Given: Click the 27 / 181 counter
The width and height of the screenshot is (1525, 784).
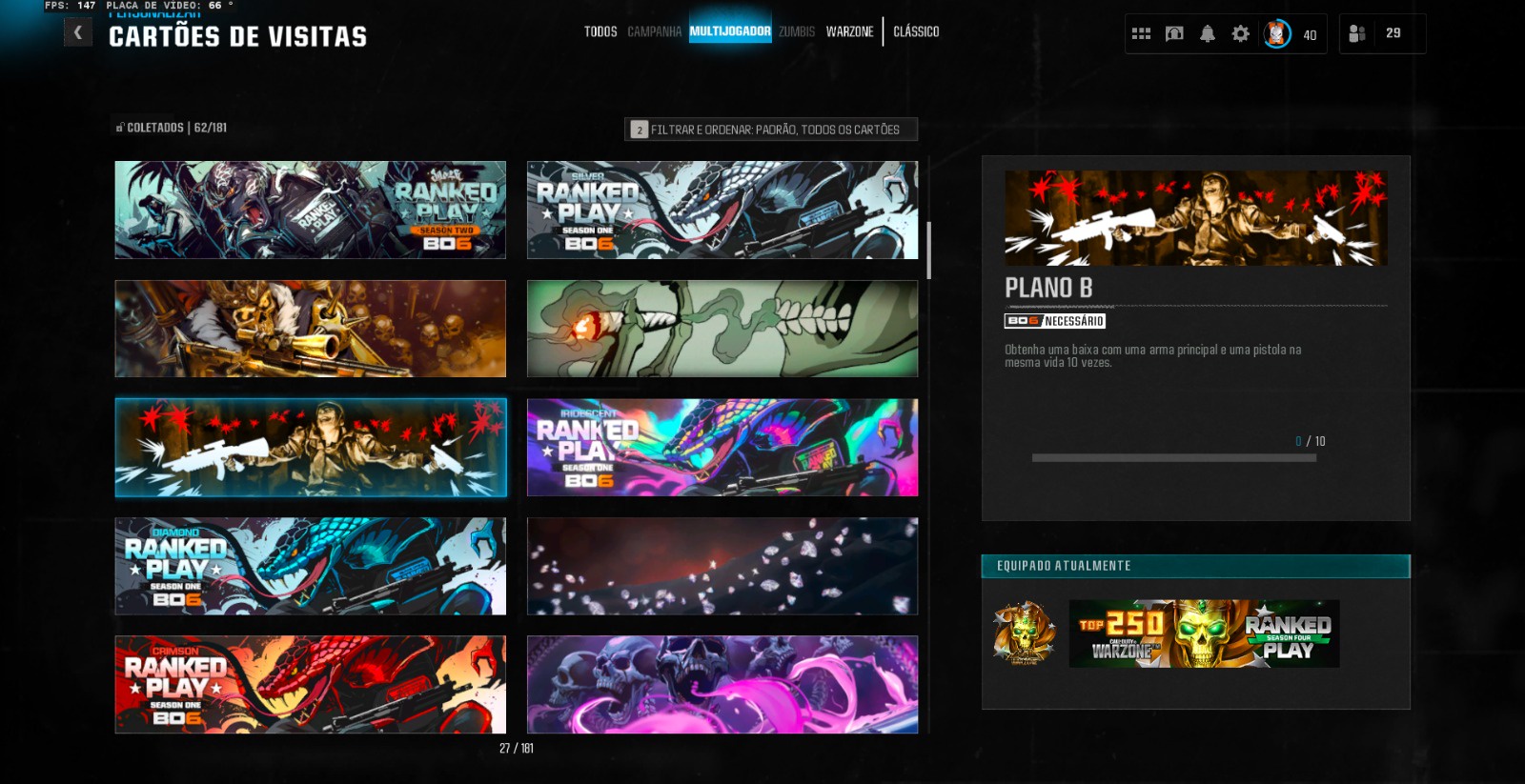Looking at the screenshot, I should [x=517, y=749].
